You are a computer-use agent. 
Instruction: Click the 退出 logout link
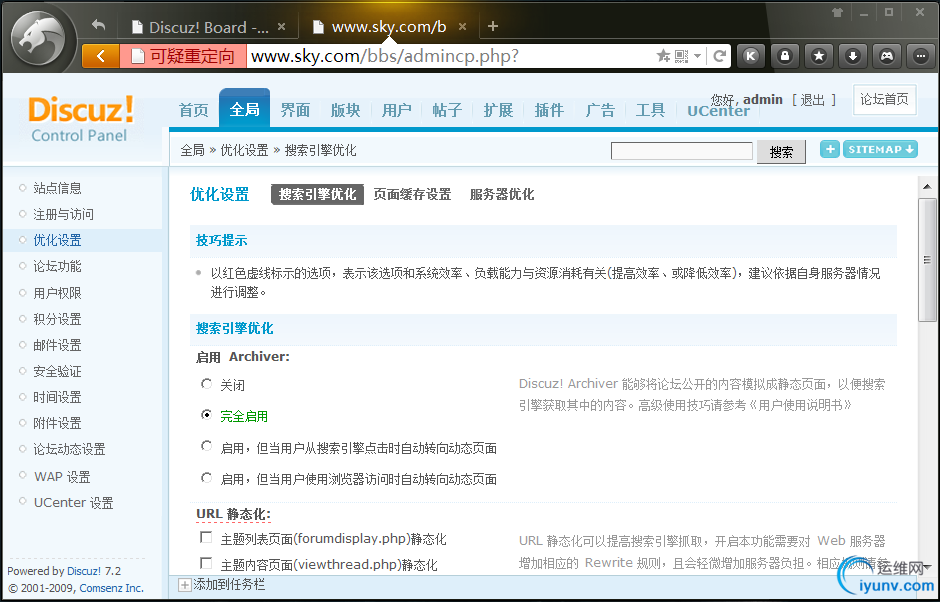(813, 100)
